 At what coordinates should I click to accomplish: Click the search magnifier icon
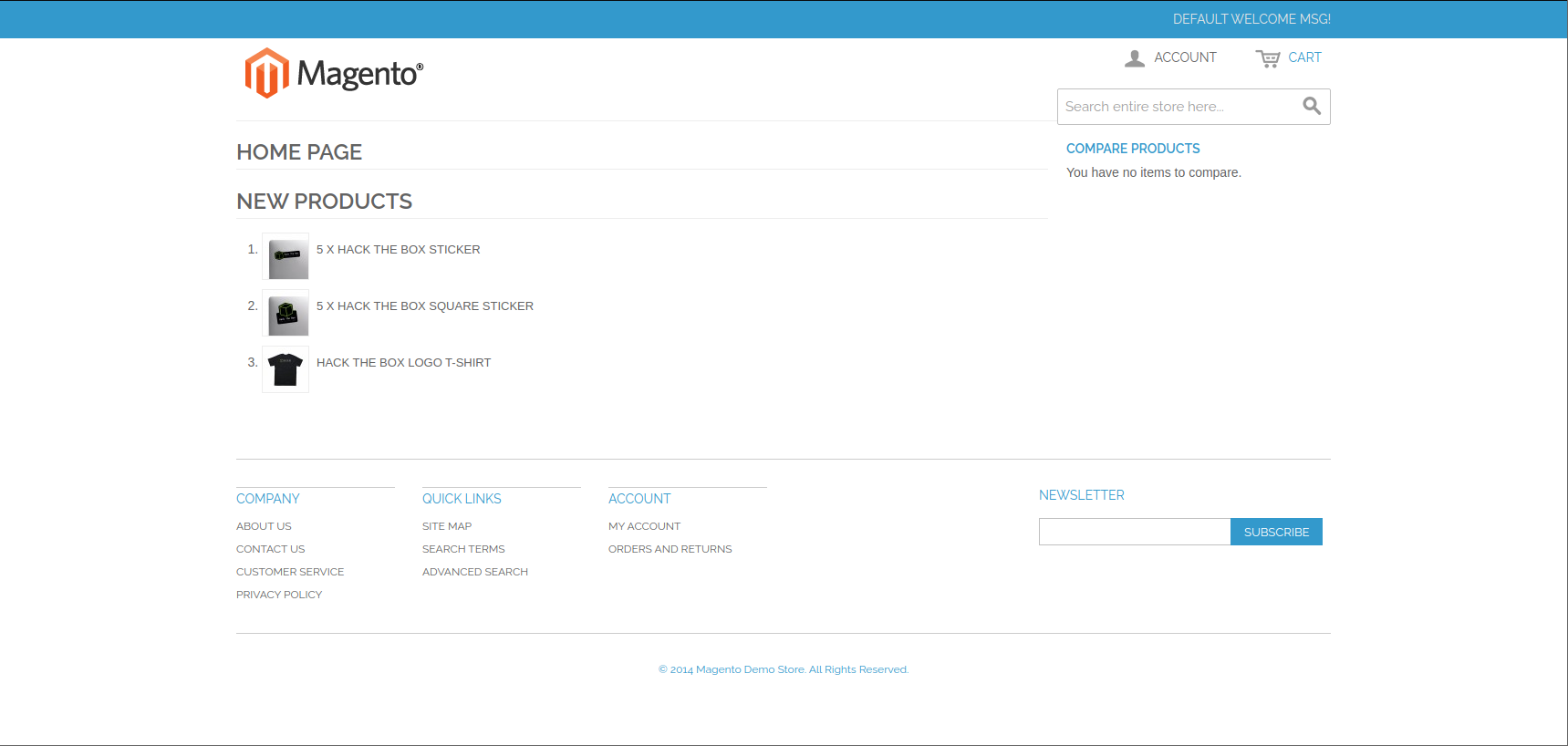click(x=1312, y=106)
